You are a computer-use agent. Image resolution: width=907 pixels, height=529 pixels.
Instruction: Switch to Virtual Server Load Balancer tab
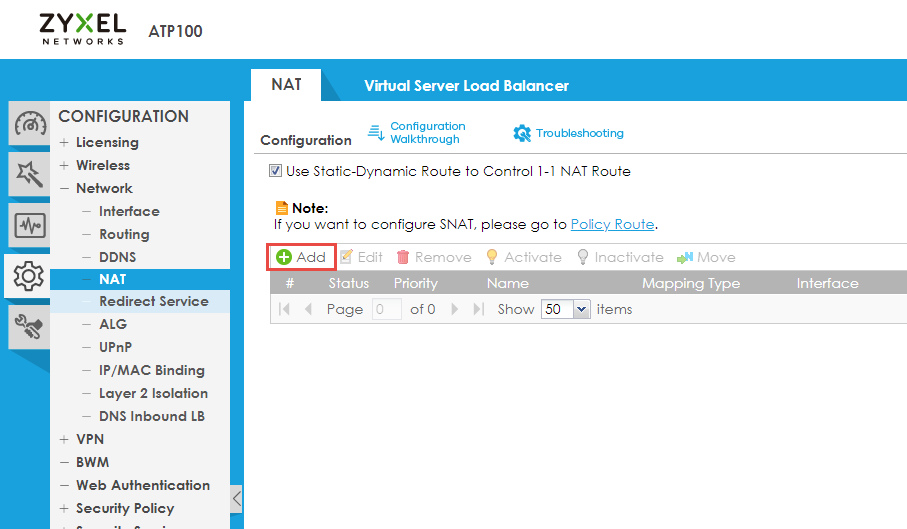click(466, 85)
